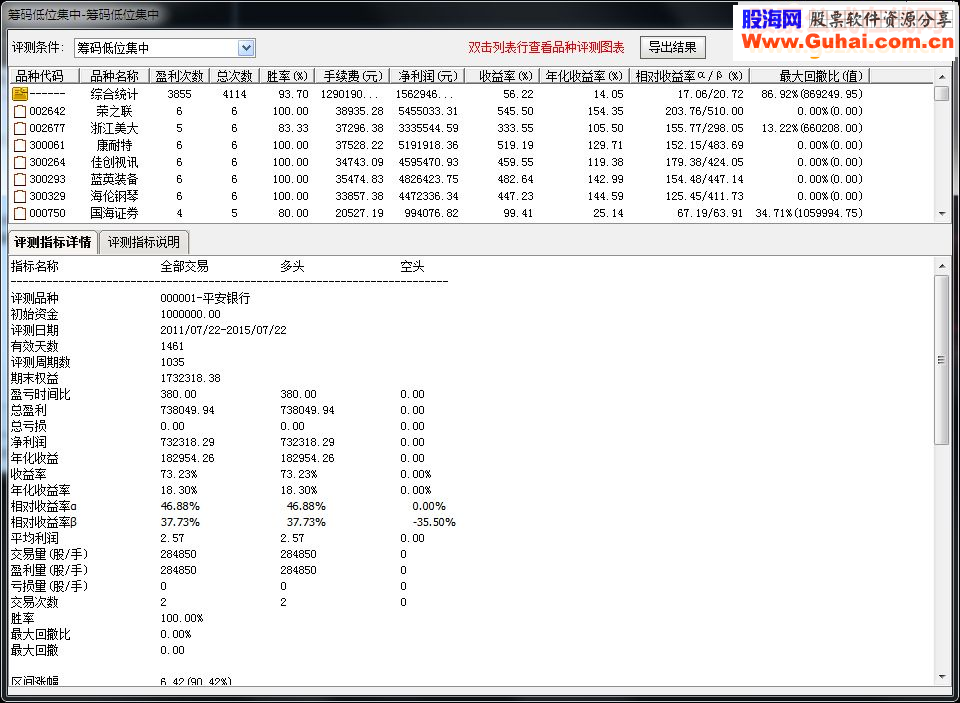The width and height of the screenshot is (960, 703).
Task: Click detail panel scrollbar down arrow
Action: pyautogui.click(x=942, y=677)
